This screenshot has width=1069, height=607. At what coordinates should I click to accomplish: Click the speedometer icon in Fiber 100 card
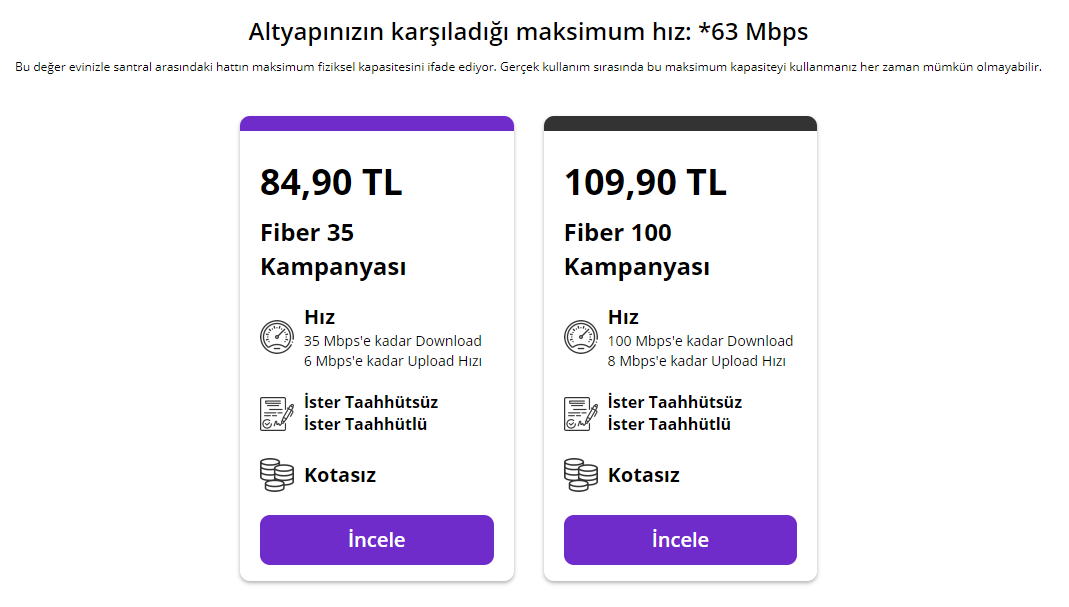[581, 337]
